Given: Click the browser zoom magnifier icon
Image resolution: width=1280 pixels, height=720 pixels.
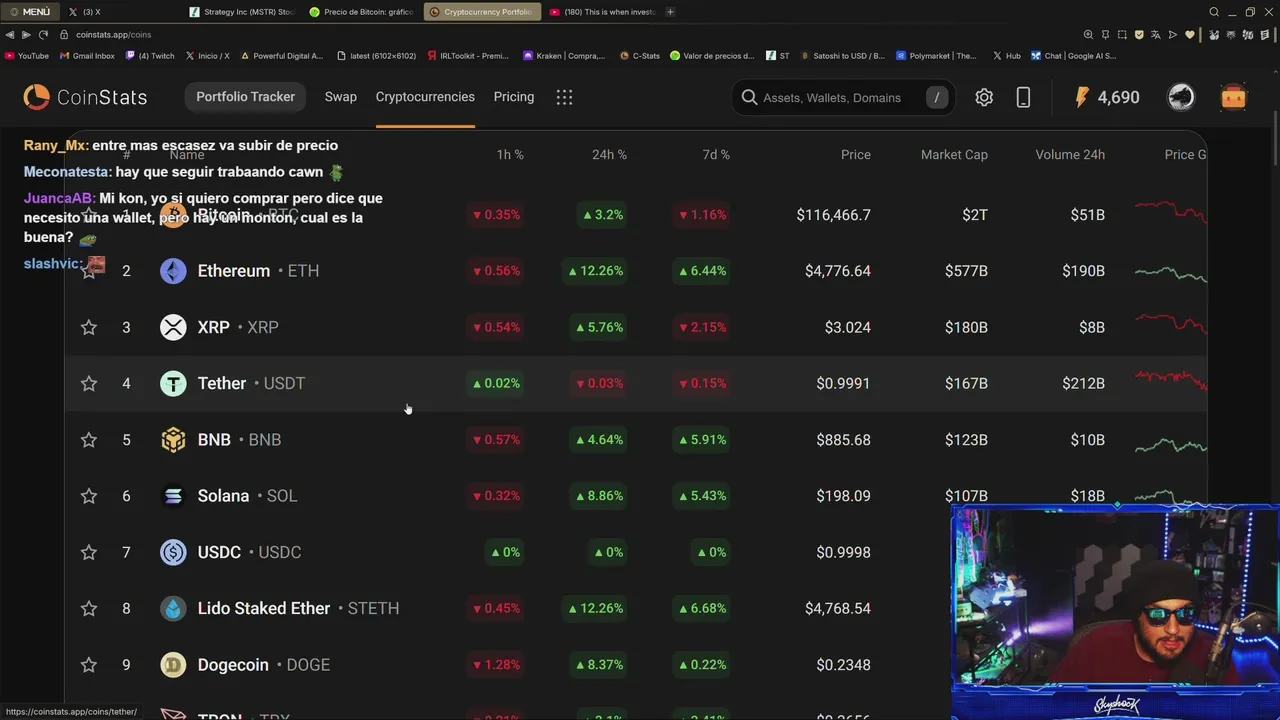Looking at the screenshot, I should (x=1089, y=34).
